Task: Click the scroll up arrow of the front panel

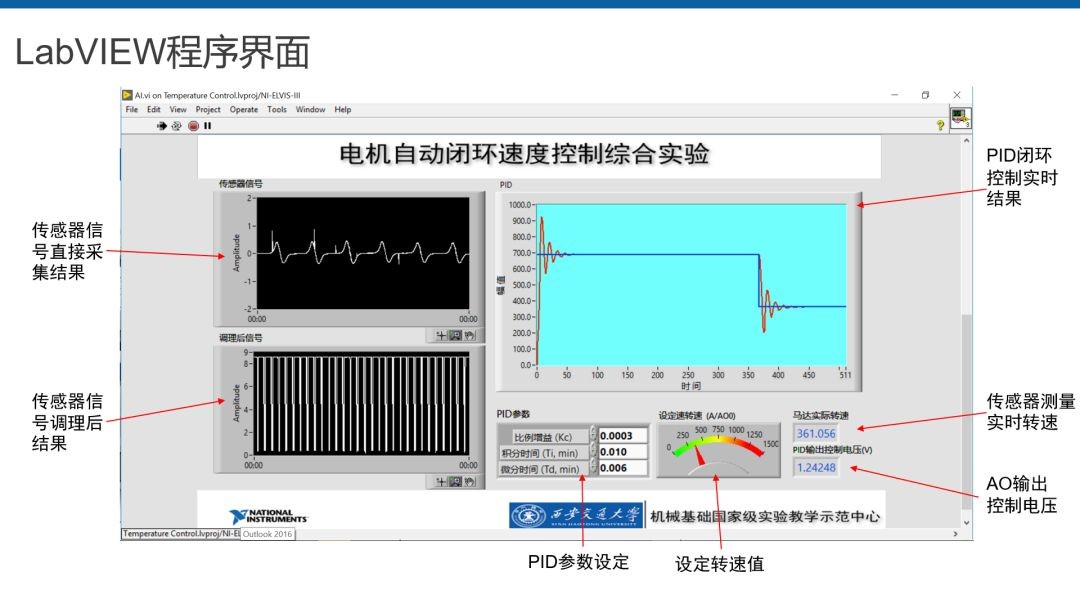Action: tap(966, 140)
